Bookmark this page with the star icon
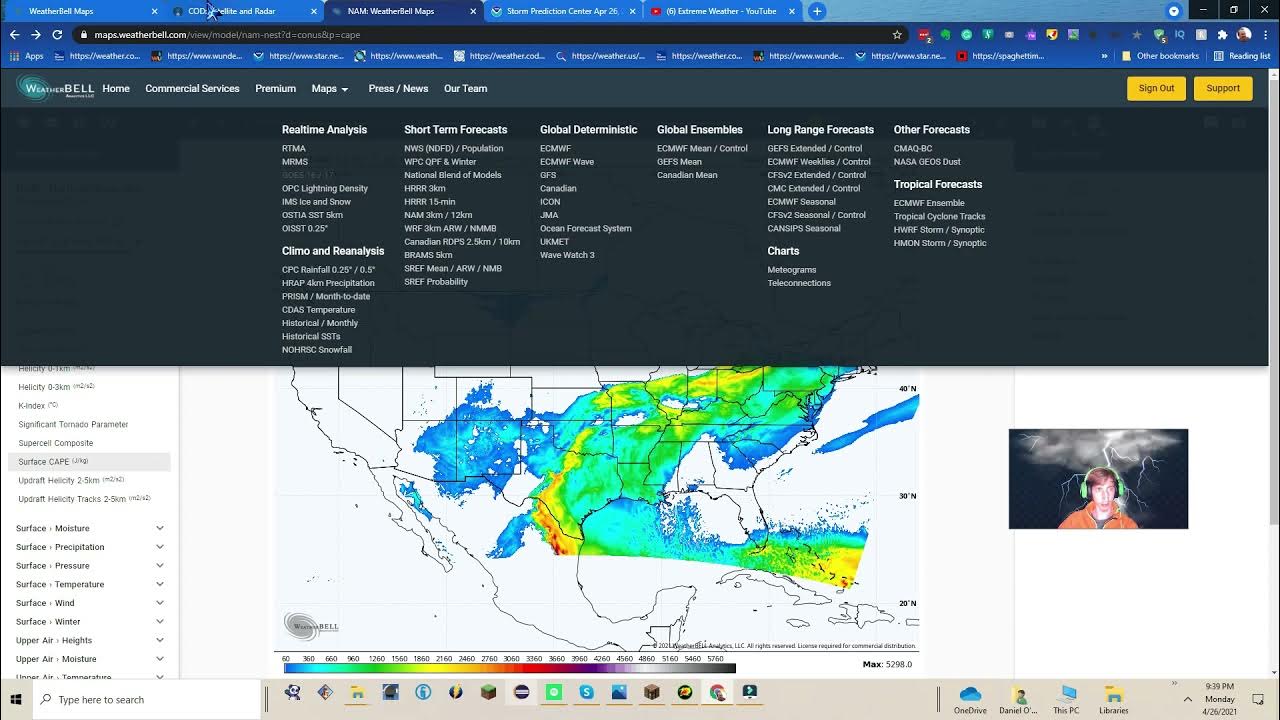 point(897,34)
